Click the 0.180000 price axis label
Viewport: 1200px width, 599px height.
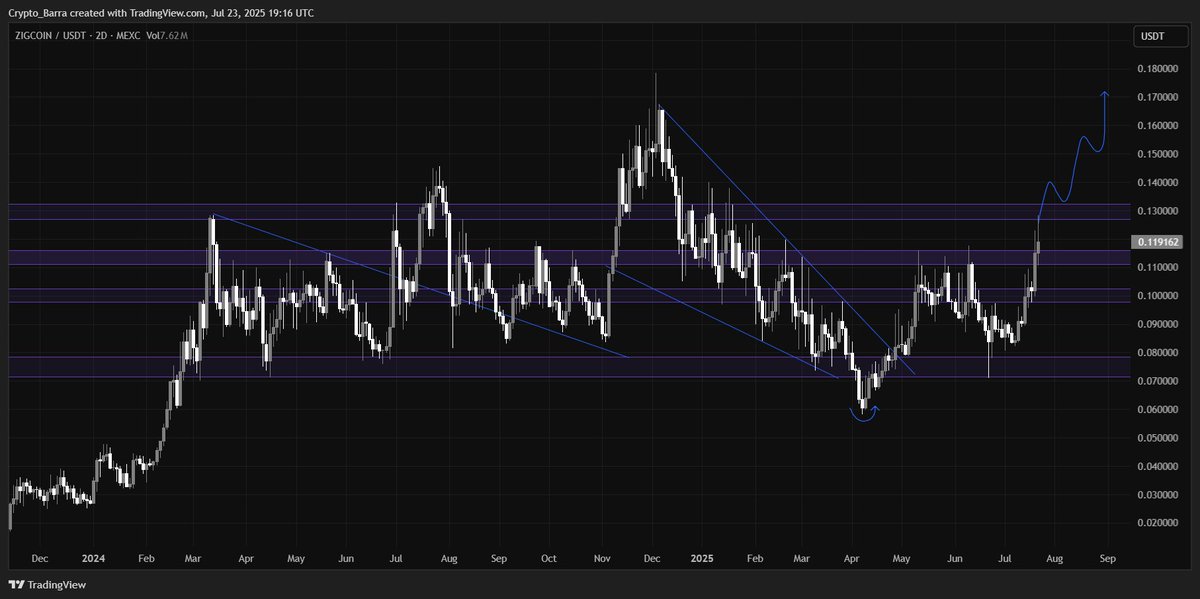1158,69
